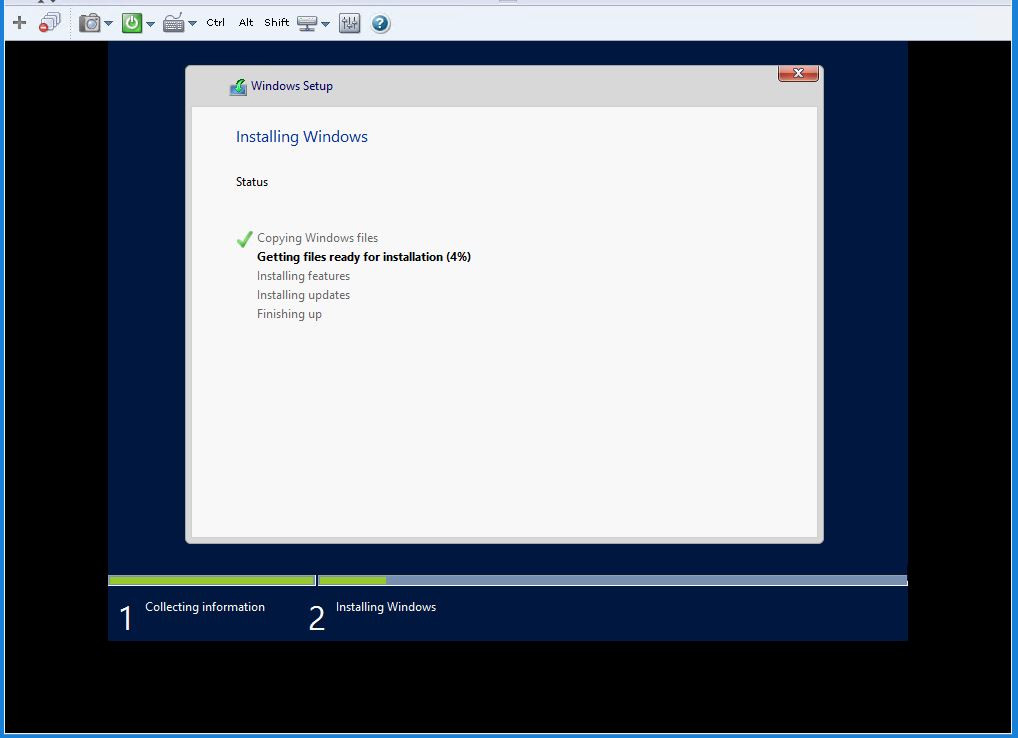1018x738 pixels.
Task: Click the Copying Windows files status entry
Action: [317, 238]
